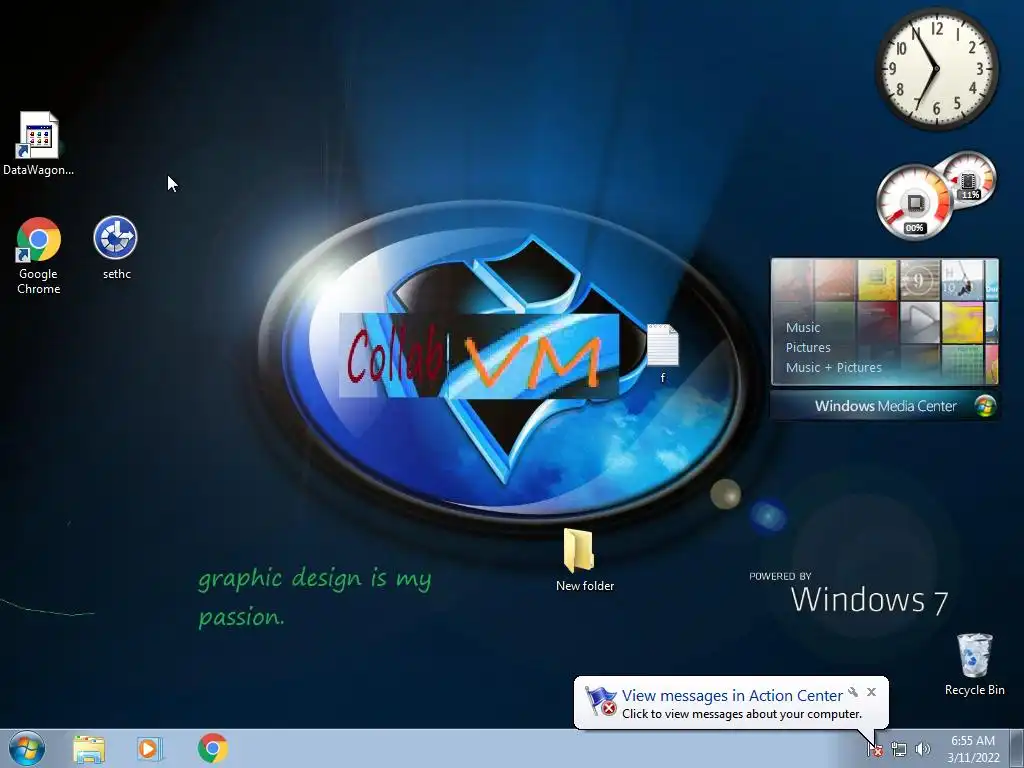This screenshot has width=1024, height=768.
Task: Click 'Click to view messages about your computer' text
Action: [x=742, y=714]
